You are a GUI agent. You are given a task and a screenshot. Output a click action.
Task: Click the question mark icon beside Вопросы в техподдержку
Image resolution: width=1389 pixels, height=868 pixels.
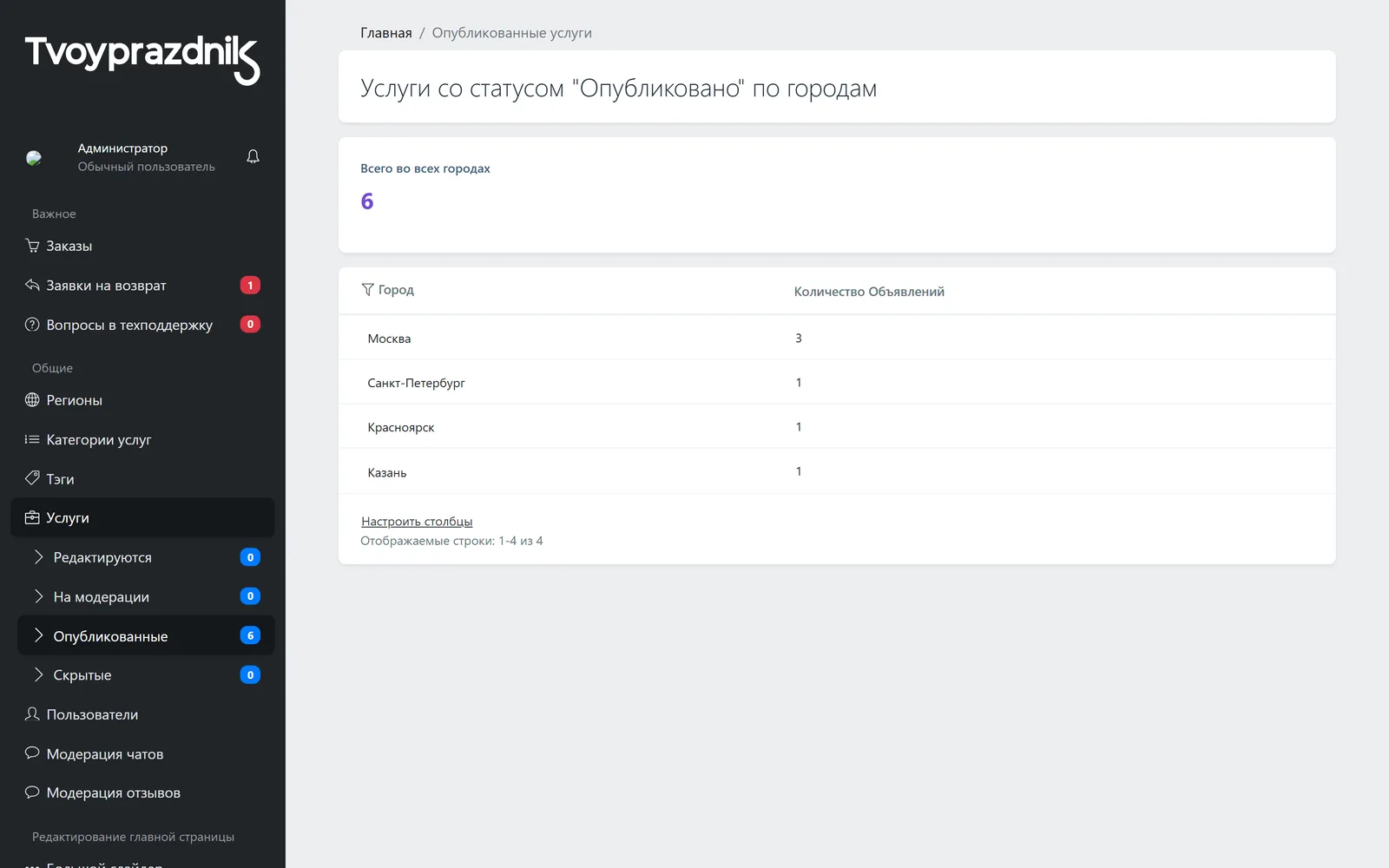click(32, 325)
